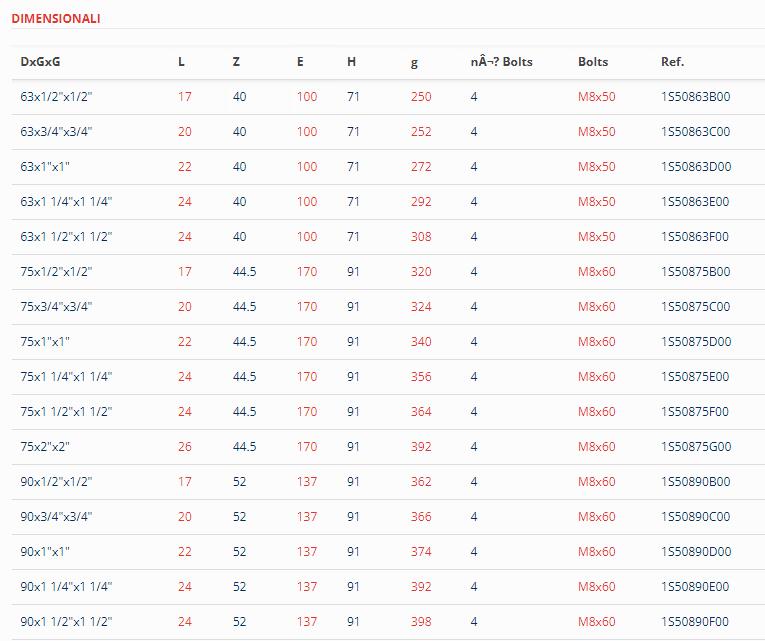Click the Ref. column header

672,62
